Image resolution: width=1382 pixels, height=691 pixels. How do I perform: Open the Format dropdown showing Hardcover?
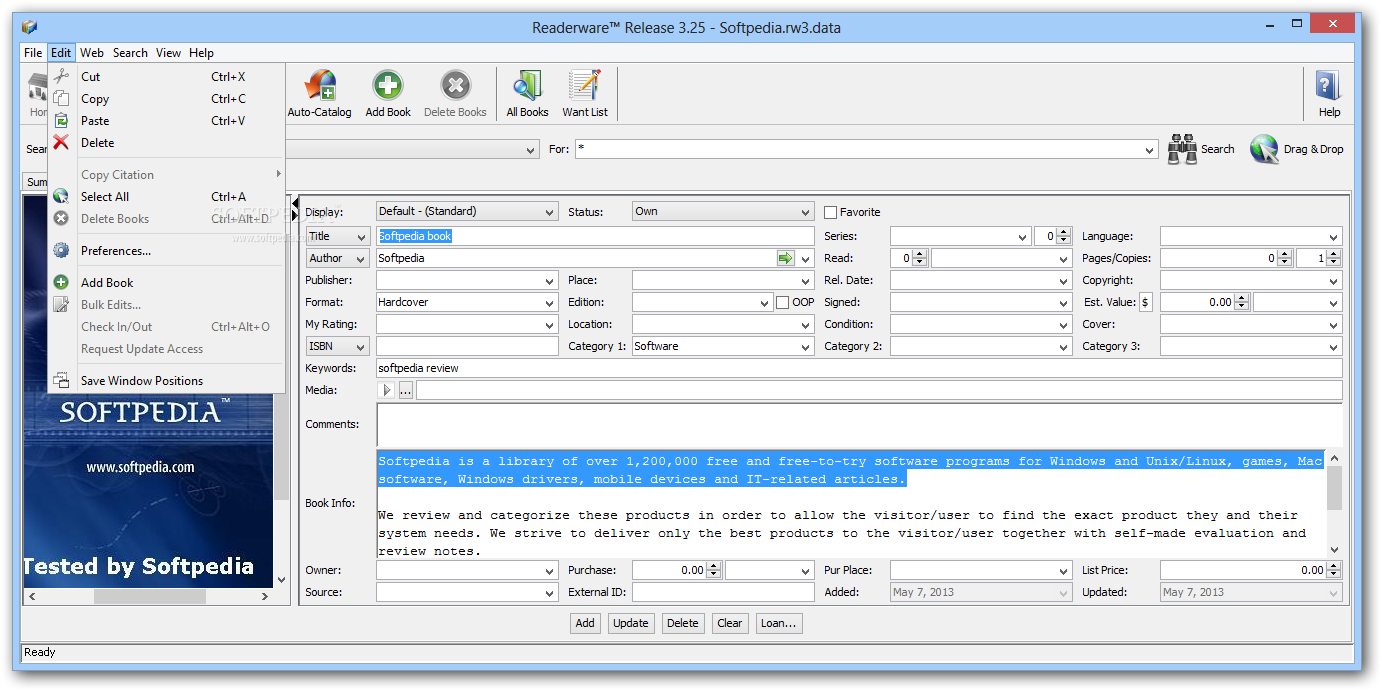point(467,302)
